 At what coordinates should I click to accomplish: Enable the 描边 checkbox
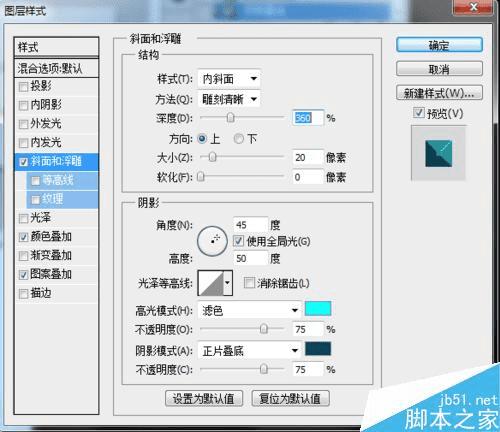click(23, 294)
